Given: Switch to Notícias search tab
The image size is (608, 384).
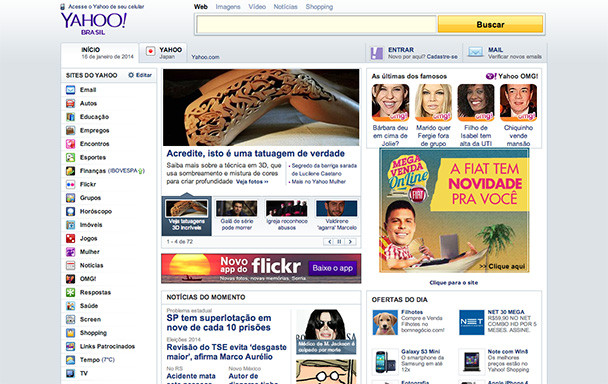Looking at the screenshot, I should [285, 7].
